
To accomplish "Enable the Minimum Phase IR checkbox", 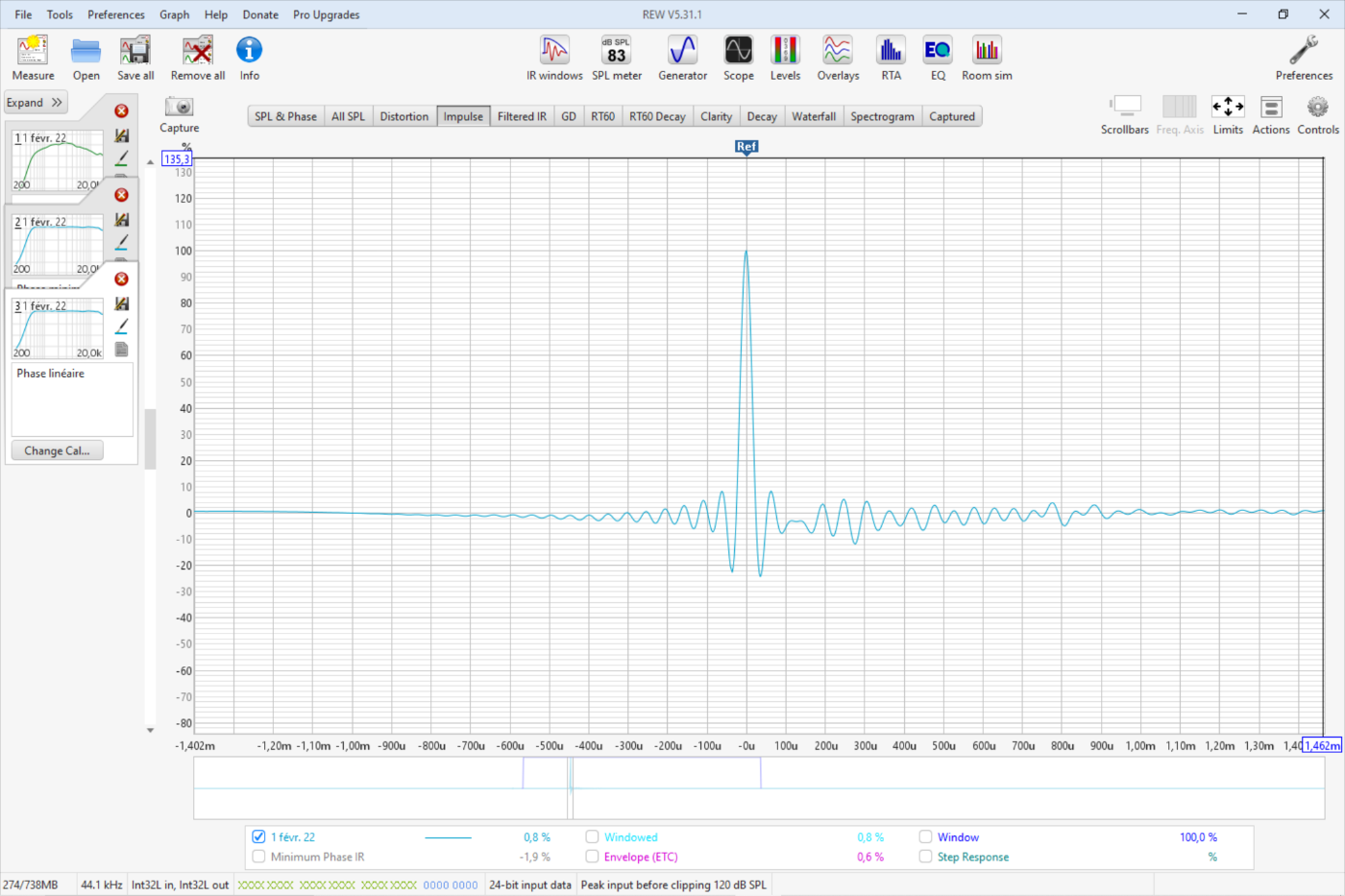I will pyautogui.click(x=258, y=857).
